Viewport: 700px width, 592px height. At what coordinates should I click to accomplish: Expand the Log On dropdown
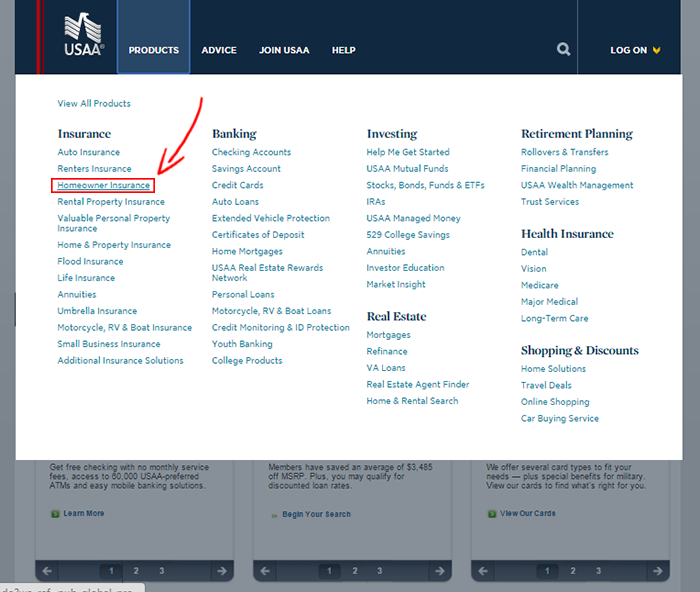tap(635, 50)
